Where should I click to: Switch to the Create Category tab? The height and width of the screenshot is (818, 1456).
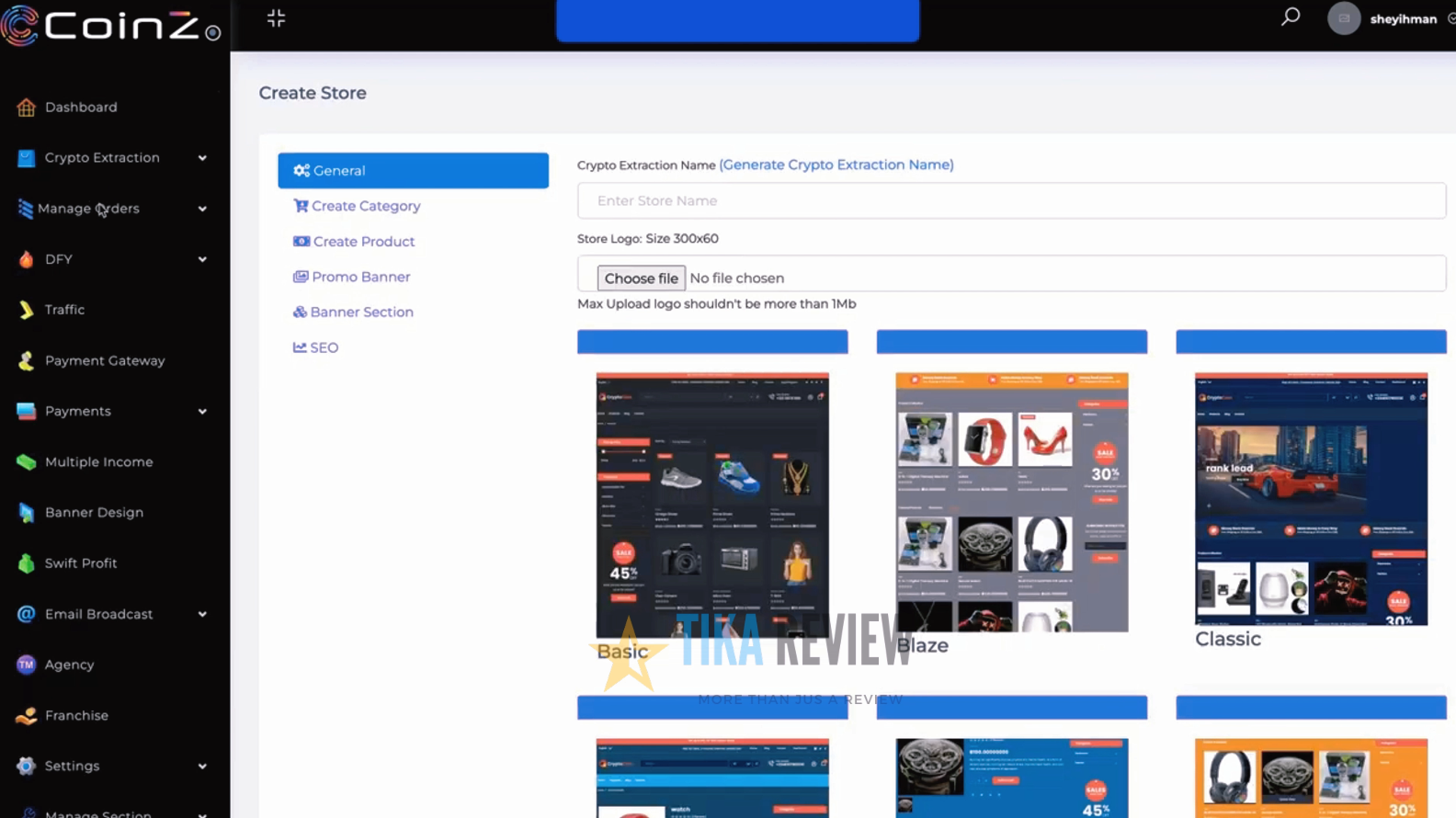click(x=365, y=206)
